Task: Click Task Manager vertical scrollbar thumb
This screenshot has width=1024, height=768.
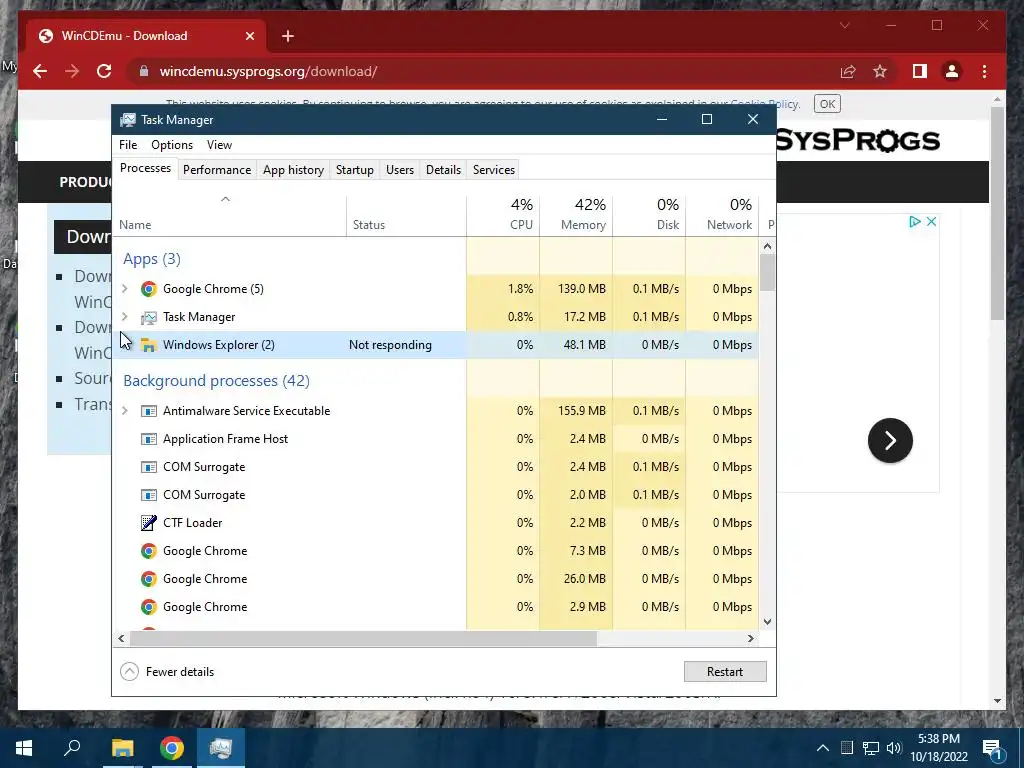Action: [x=767, y=272]
